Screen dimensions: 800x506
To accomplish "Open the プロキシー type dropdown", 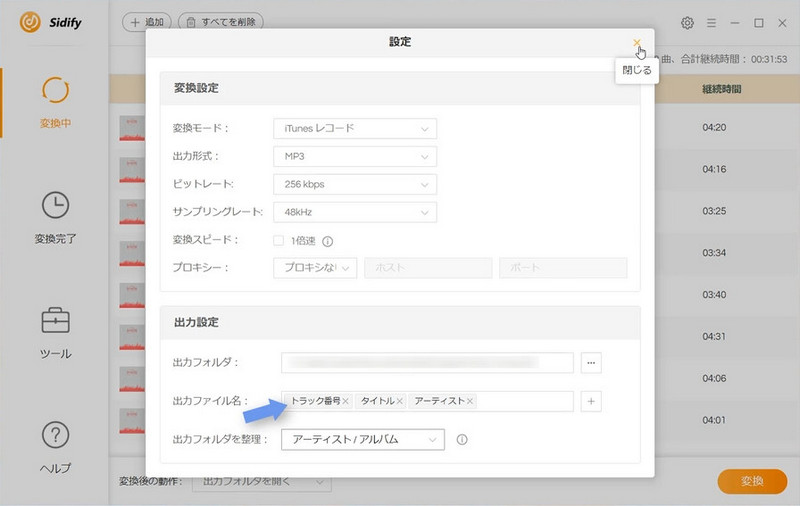I will click(315, 268).
